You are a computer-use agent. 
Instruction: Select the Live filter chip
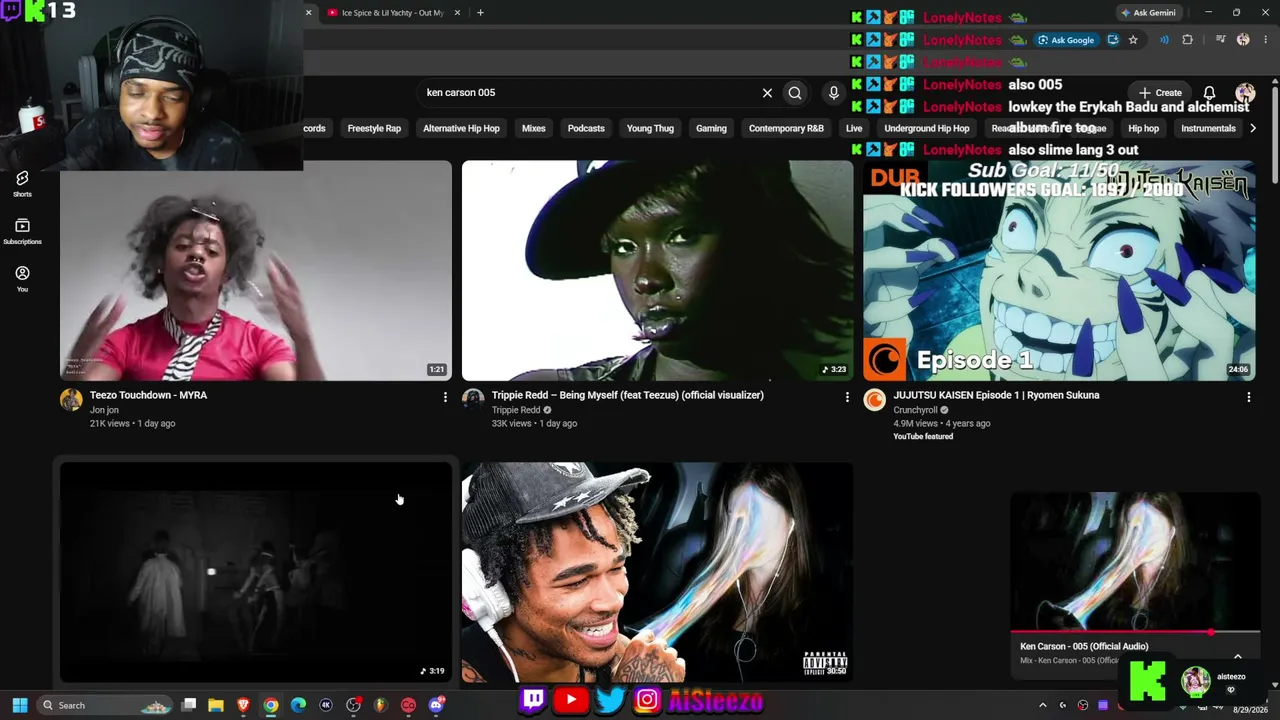854,128
